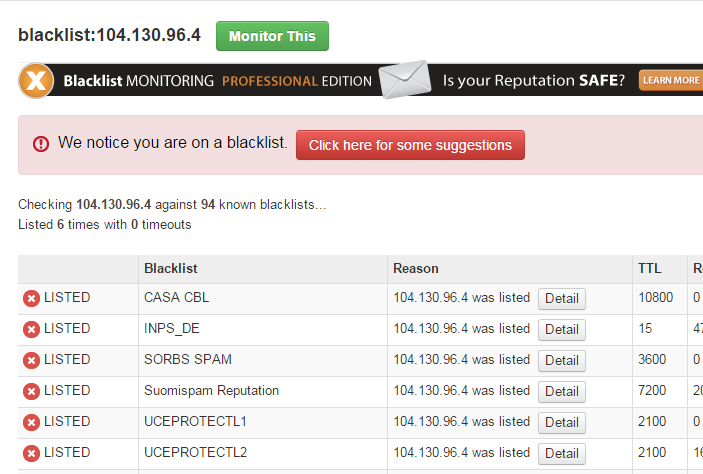
Task: Open Click here for some suggestions
Action: pos(410,145)
